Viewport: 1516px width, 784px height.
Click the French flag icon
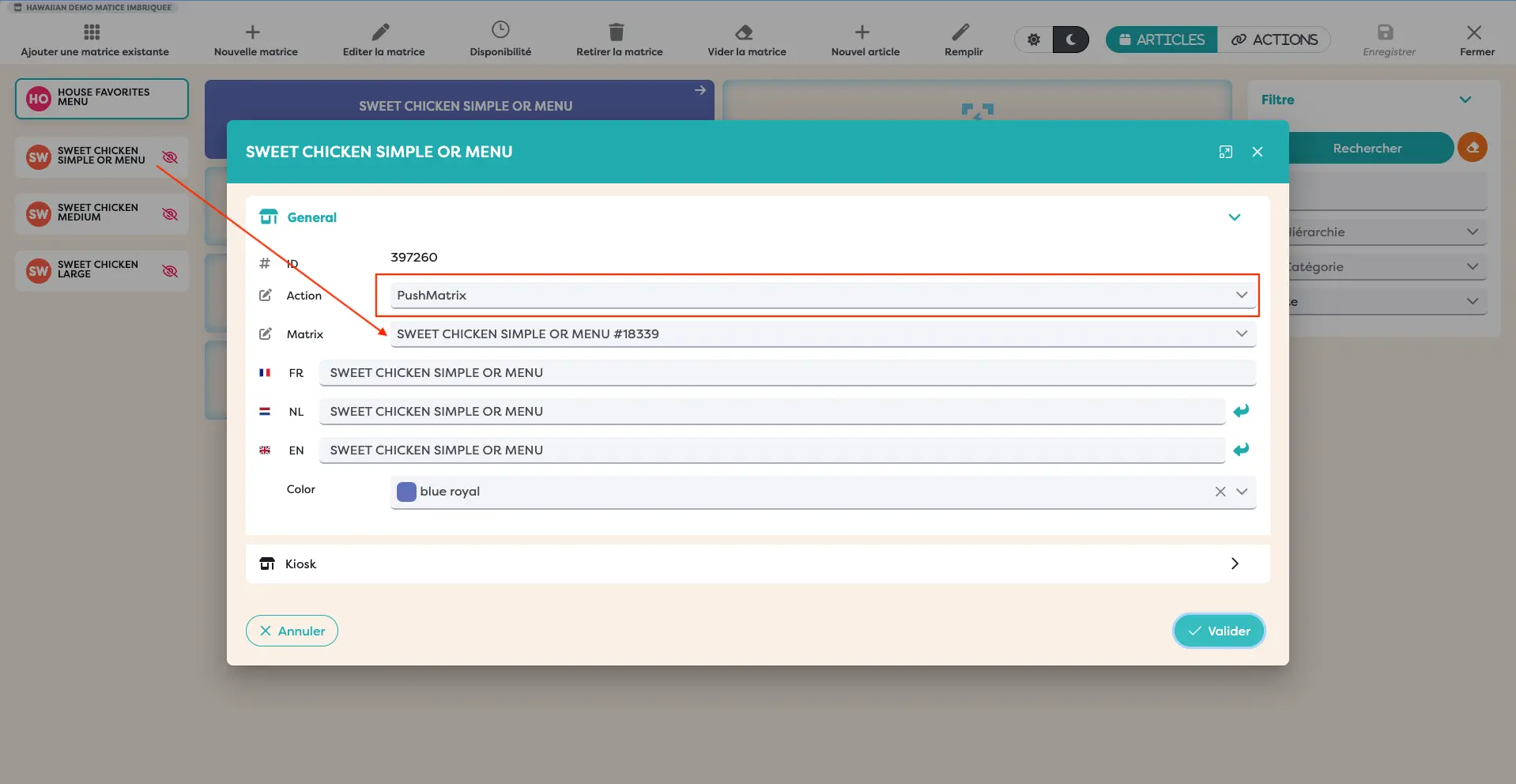[x=265, y=372]
